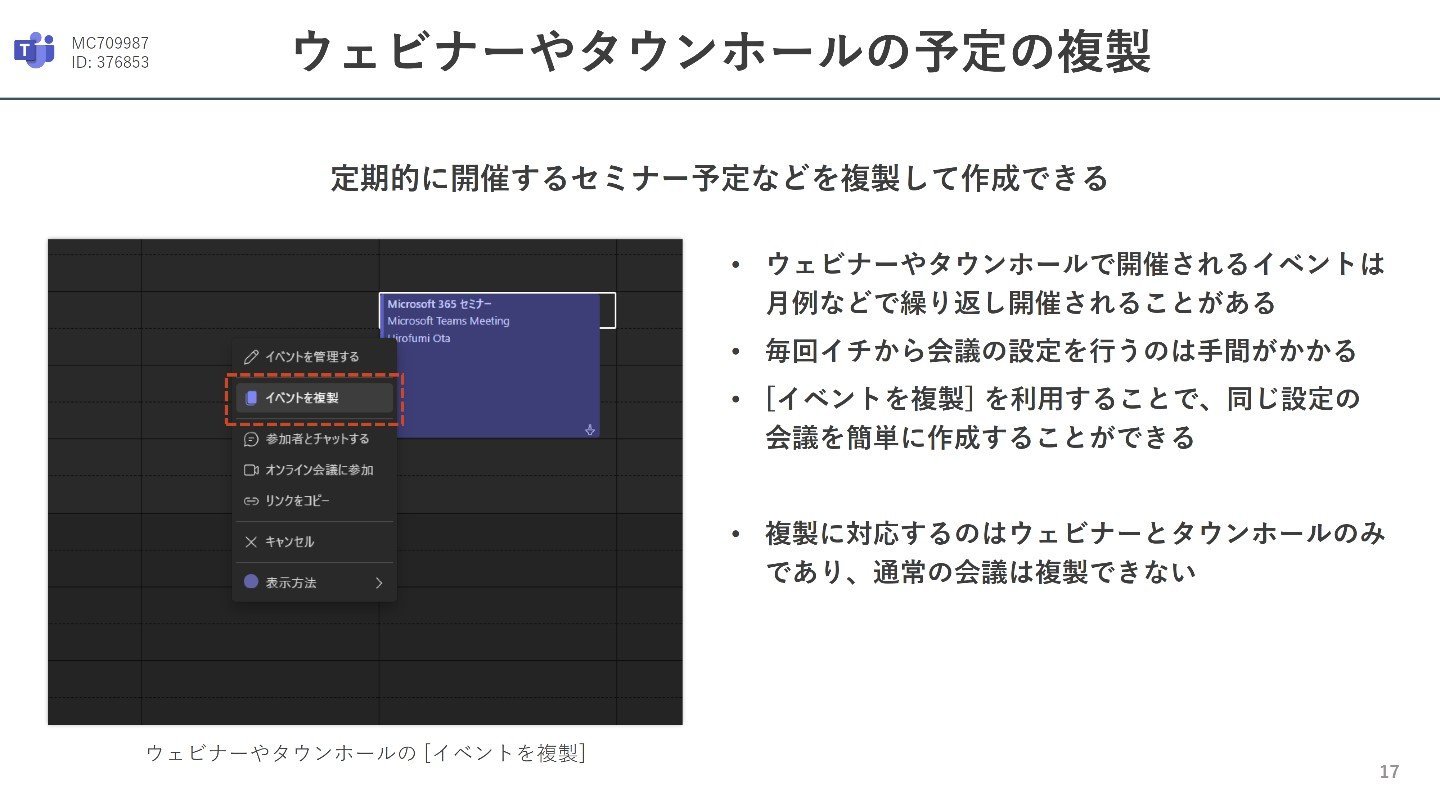Click the bullet 毎回イチから会議の設定を行うのは手間がかかる
This screenshot has width=1440, height=810.
coord(1061,351)
